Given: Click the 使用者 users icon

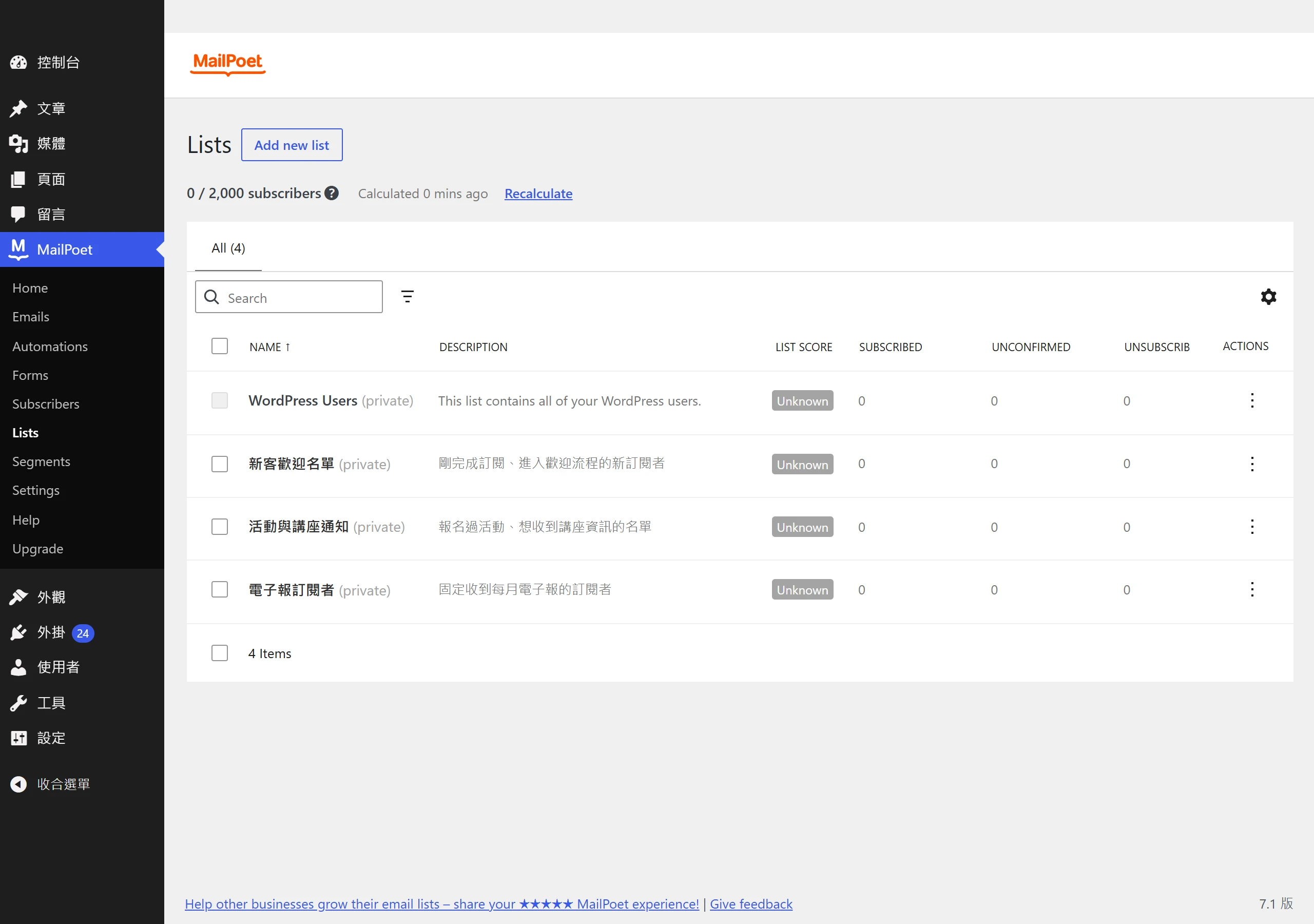Looking at the screenshot, I should pyautogui.click(x=18, y=667).
